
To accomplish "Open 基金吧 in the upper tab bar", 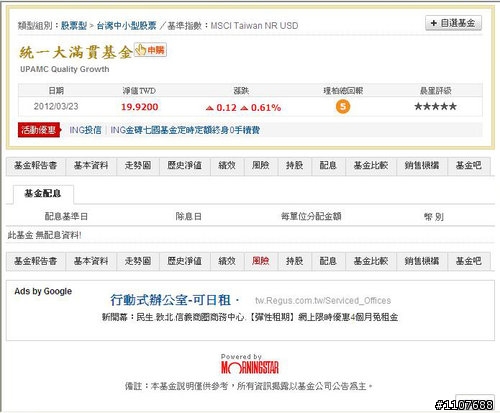I will pyautogui.click(x=469, y=165).
